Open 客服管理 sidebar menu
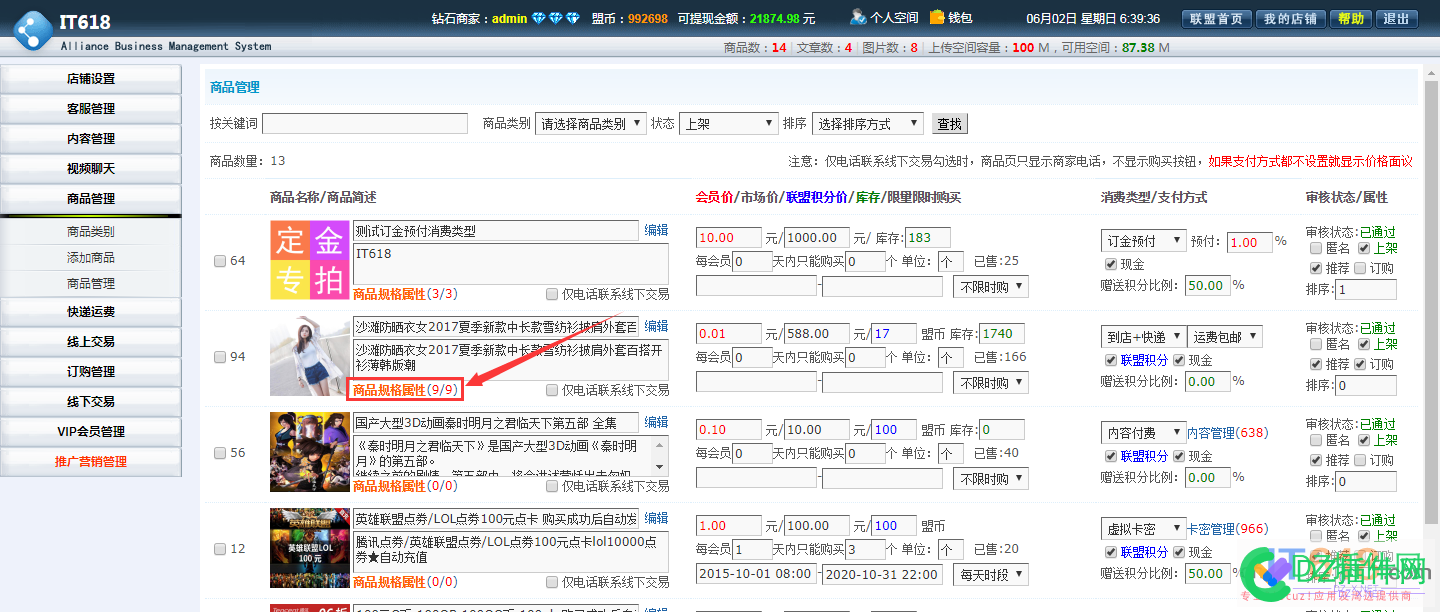Viewport: 1440px width, 612px height. click(x=91, y=109)
